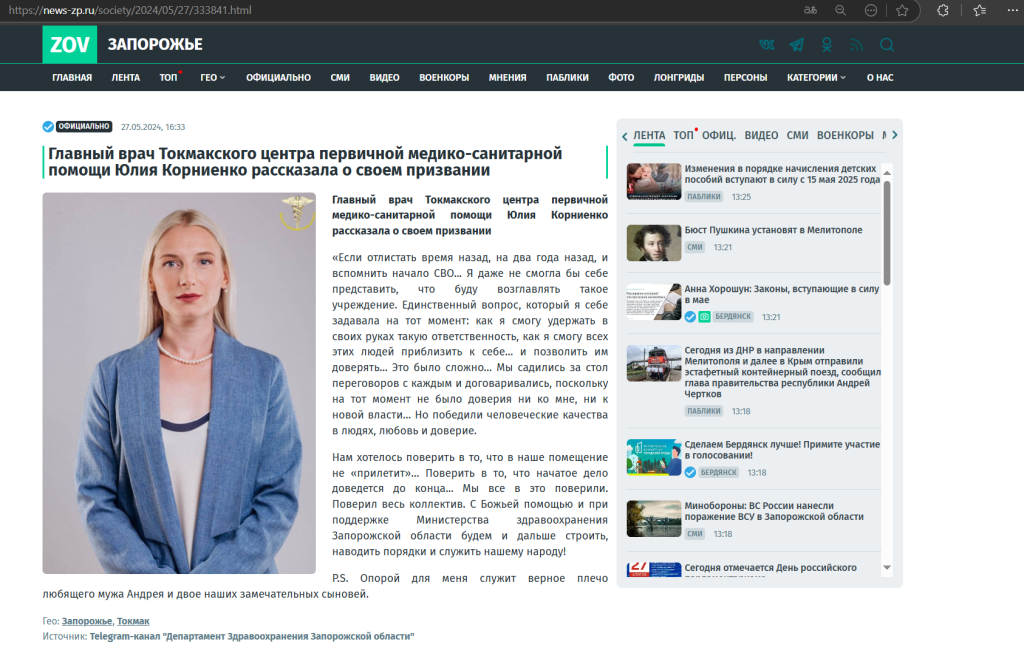Click the favorites star in address bar

pyautogui.click(x=902, y=10)
